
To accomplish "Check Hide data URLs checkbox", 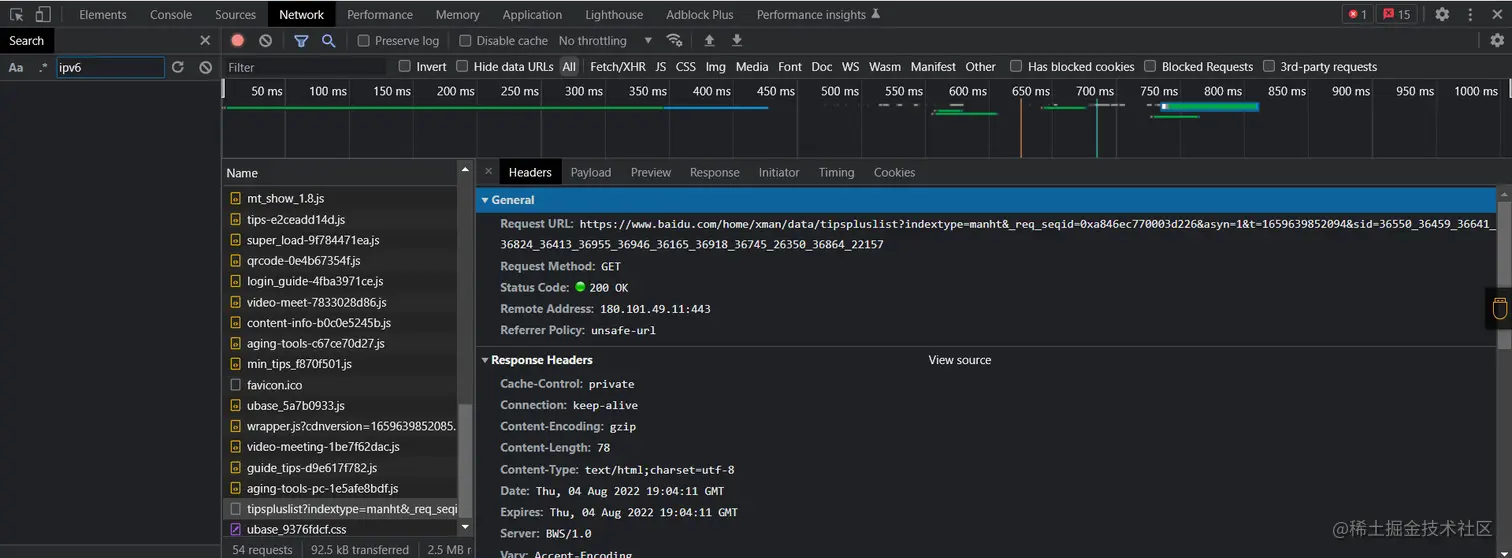I will coord(462,66).
